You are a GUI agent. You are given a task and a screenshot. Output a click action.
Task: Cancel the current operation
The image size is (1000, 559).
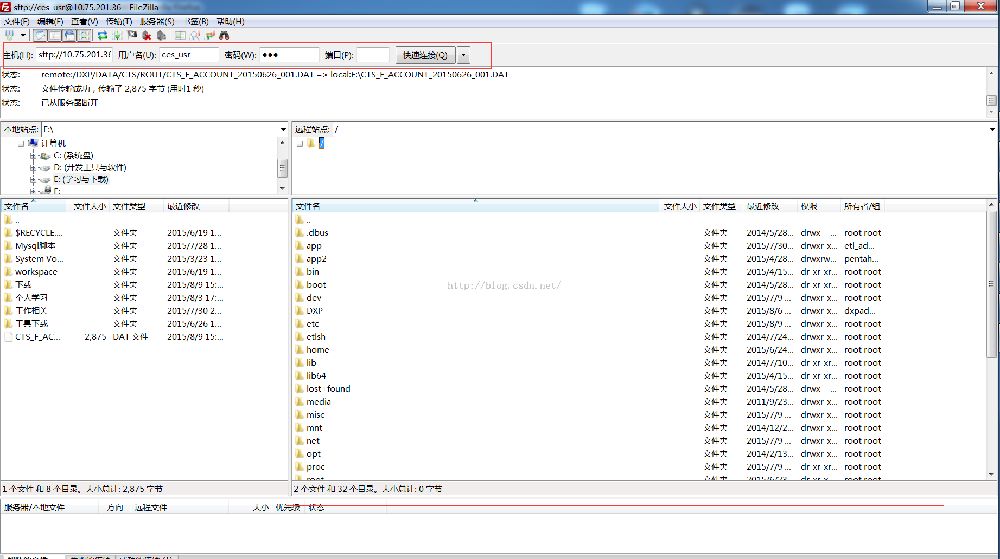[132, 35]
